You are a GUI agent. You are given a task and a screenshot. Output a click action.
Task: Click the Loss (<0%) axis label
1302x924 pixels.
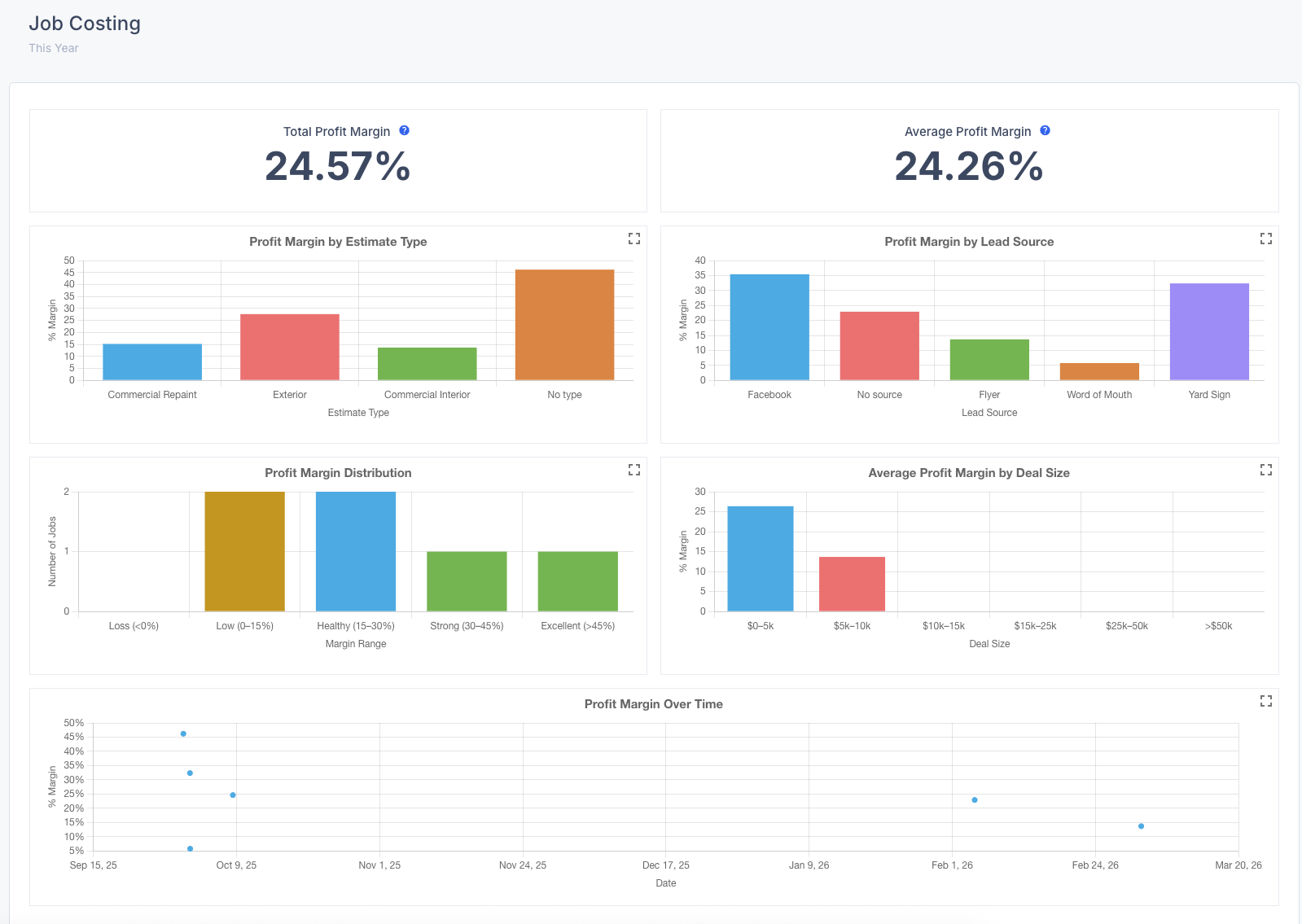tap(134, 626)
